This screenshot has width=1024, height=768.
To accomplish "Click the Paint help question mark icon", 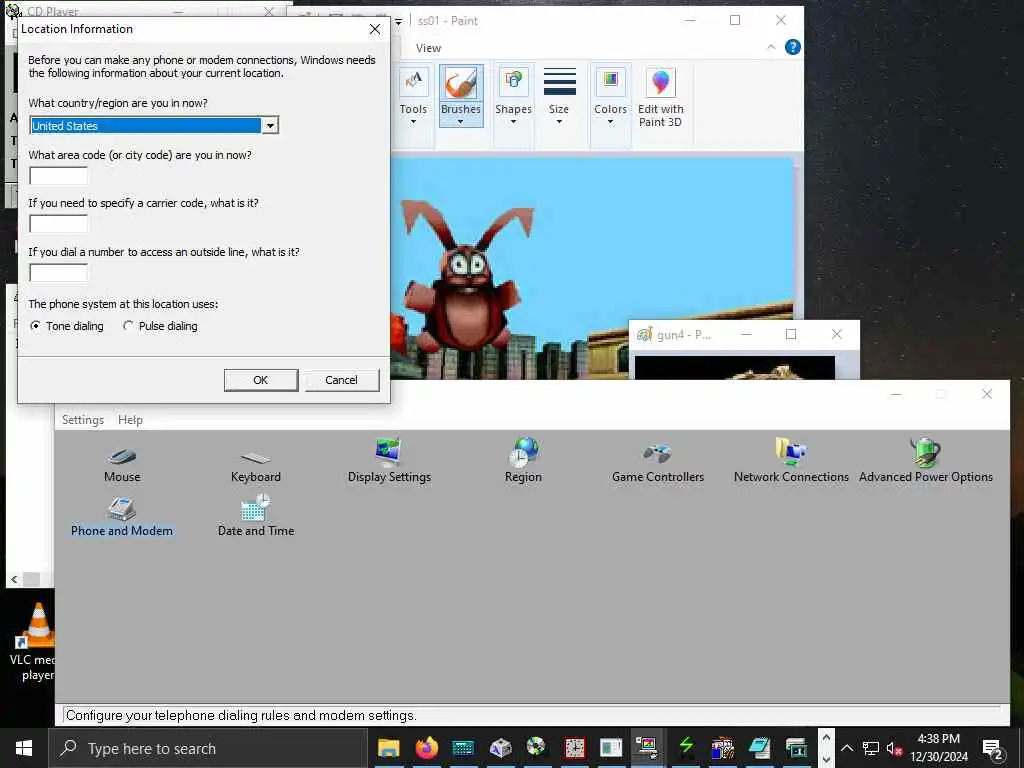I will pos(792,47).
